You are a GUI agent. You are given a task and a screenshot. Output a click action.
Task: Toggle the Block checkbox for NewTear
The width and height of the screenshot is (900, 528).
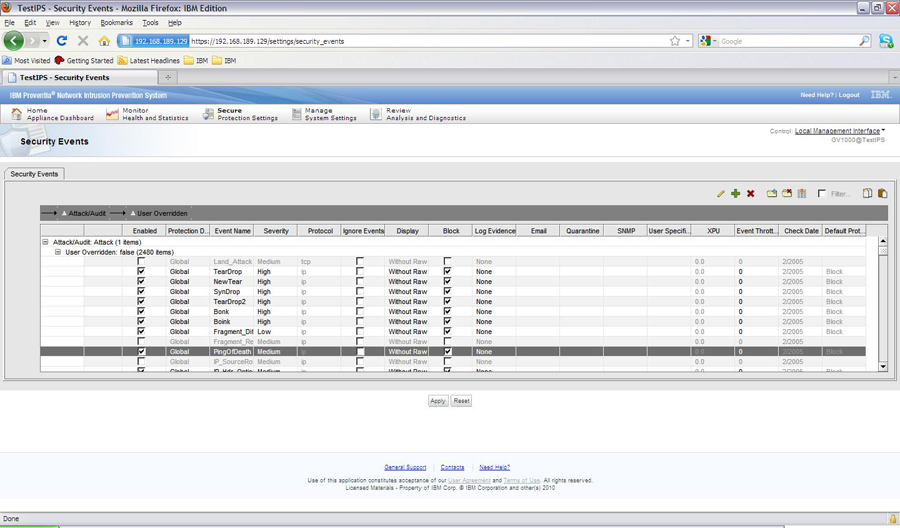point(448,281)
